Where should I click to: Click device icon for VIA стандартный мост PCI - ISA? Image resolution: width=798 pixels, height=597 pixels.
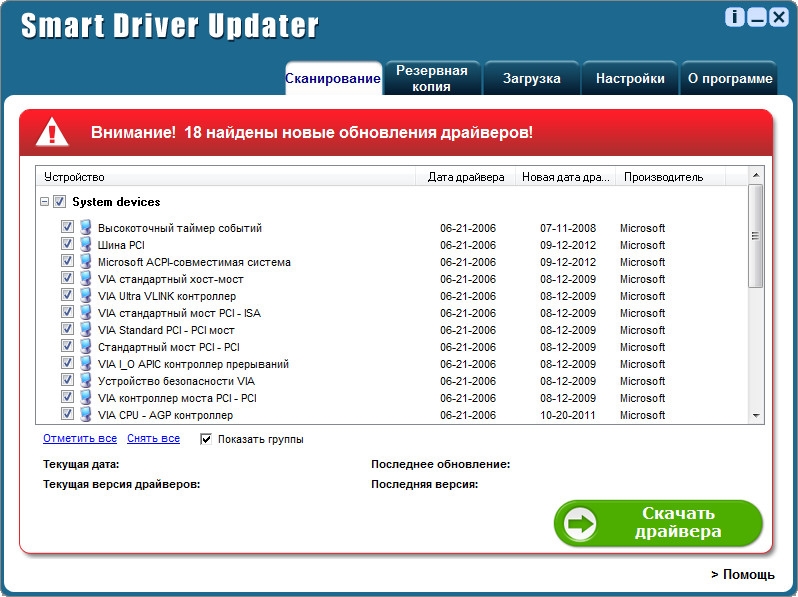86,312
